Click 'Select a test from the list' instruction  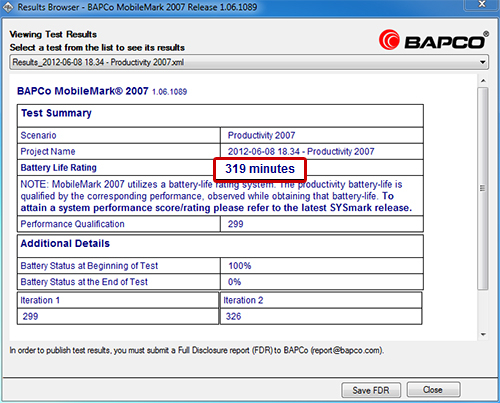[97, 48]
